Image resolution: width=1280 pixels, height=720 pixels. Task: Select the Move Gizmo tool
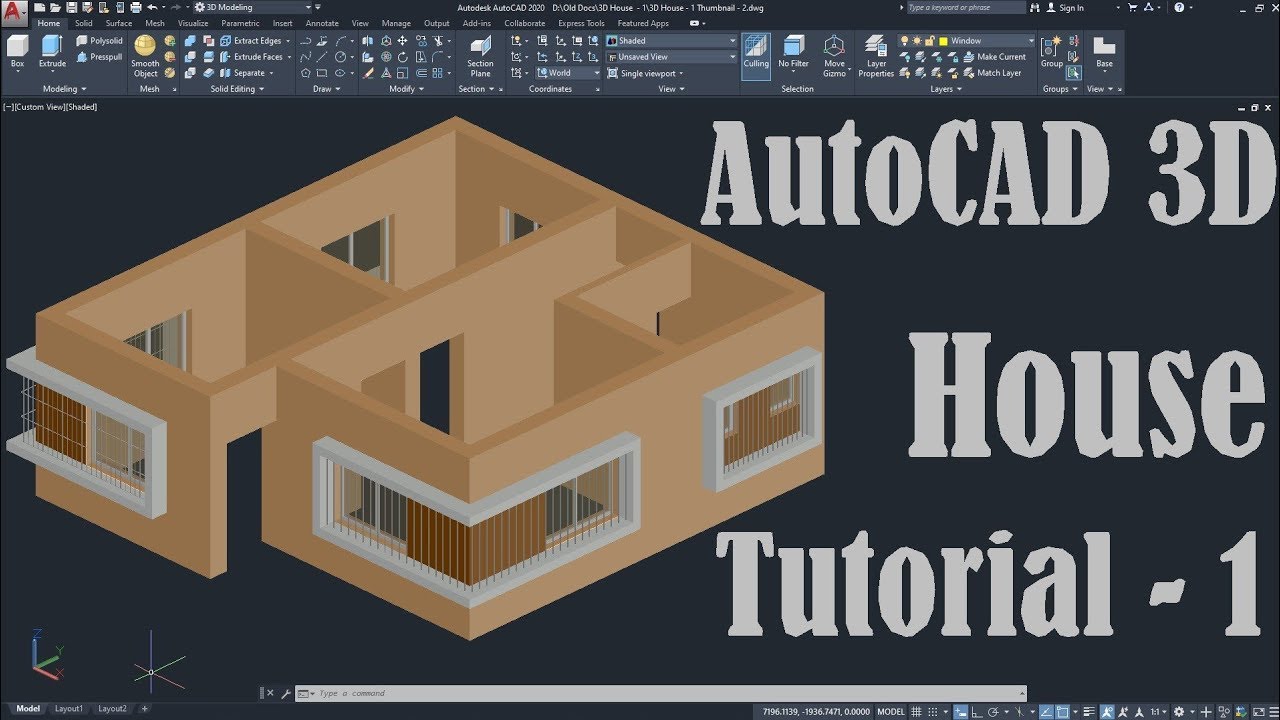click(834, 56)
